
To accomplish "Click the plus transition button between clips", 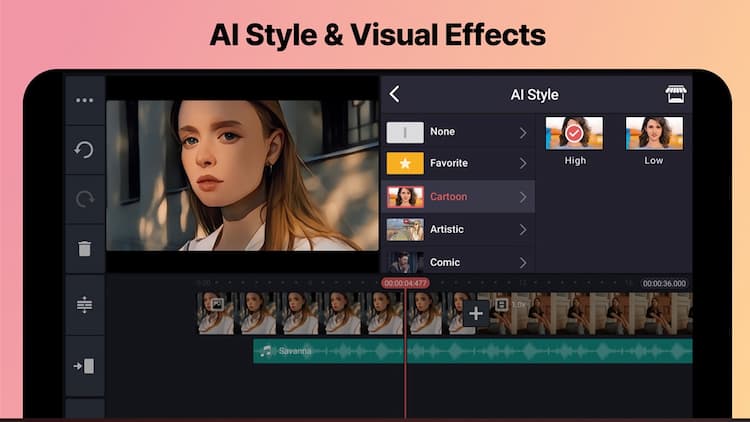I will pos(476,313).
